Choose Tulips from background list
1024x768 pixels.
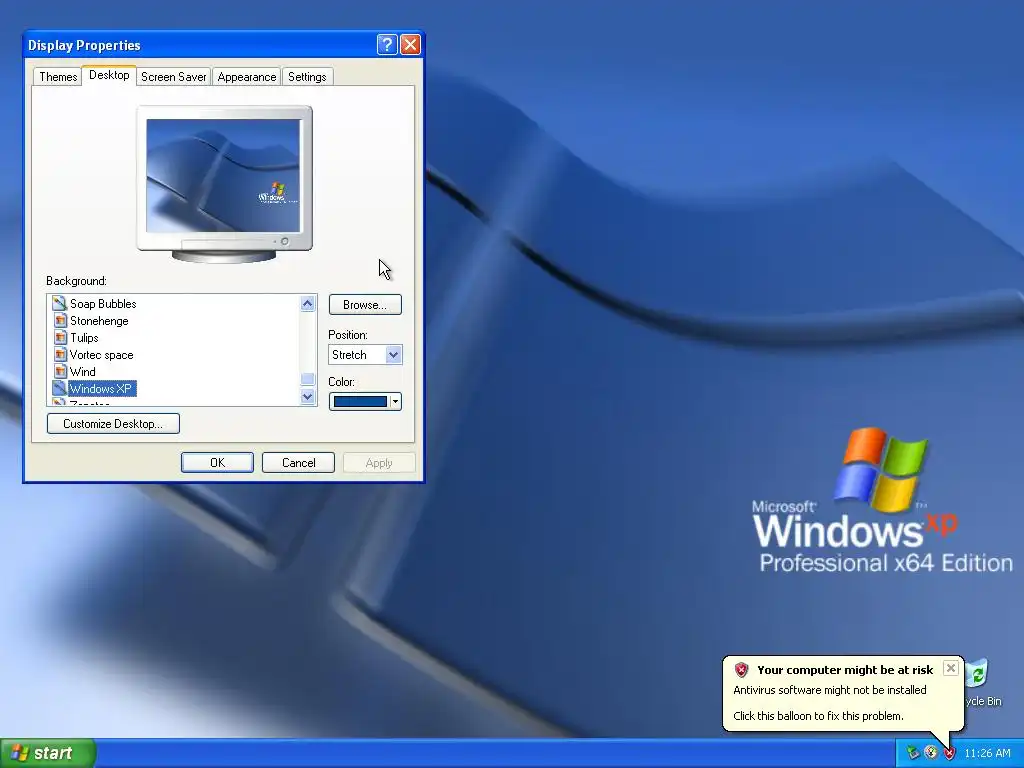pos(84,338)
